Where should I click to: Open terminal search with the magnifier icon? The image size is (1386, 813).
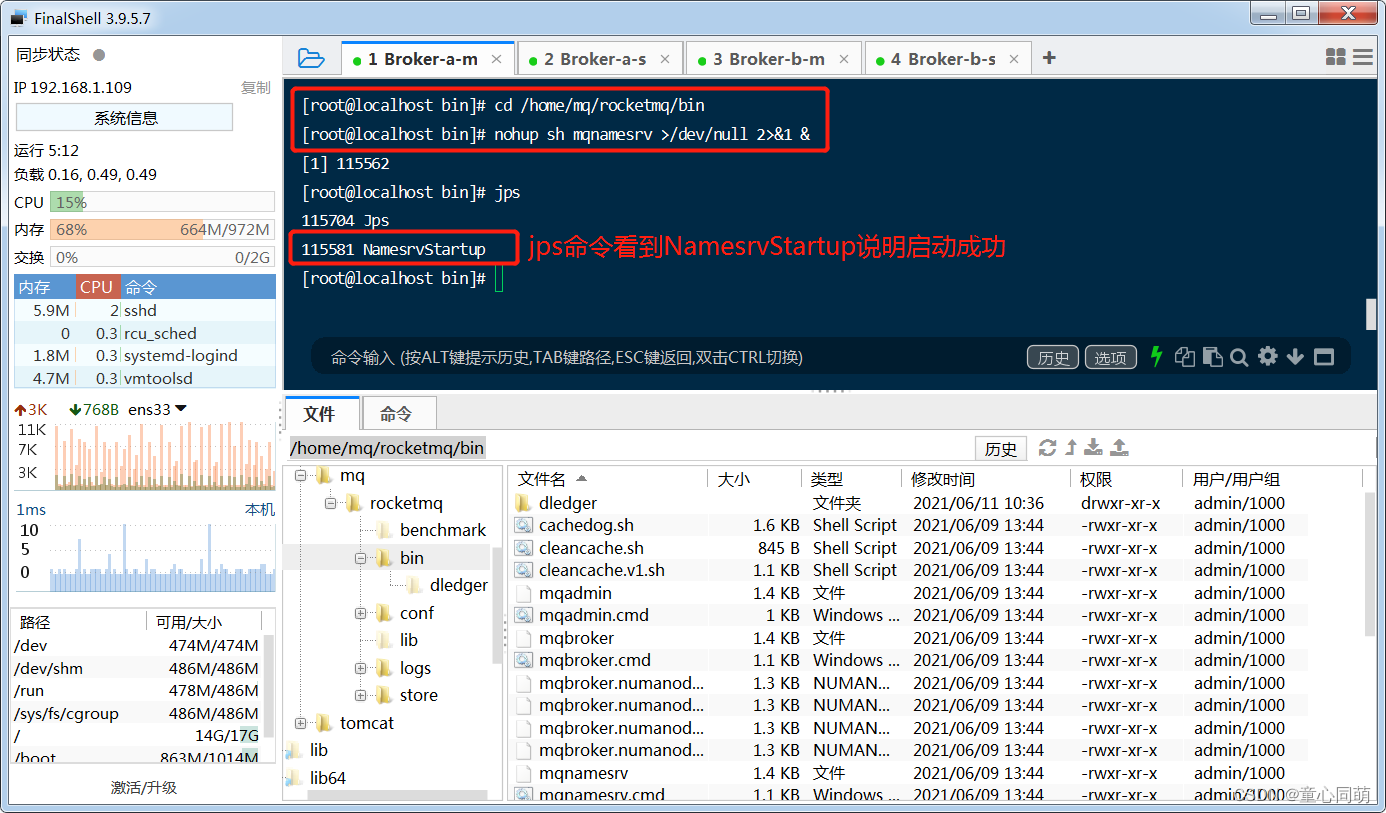pyautogui.click(x=1239, y=356)
